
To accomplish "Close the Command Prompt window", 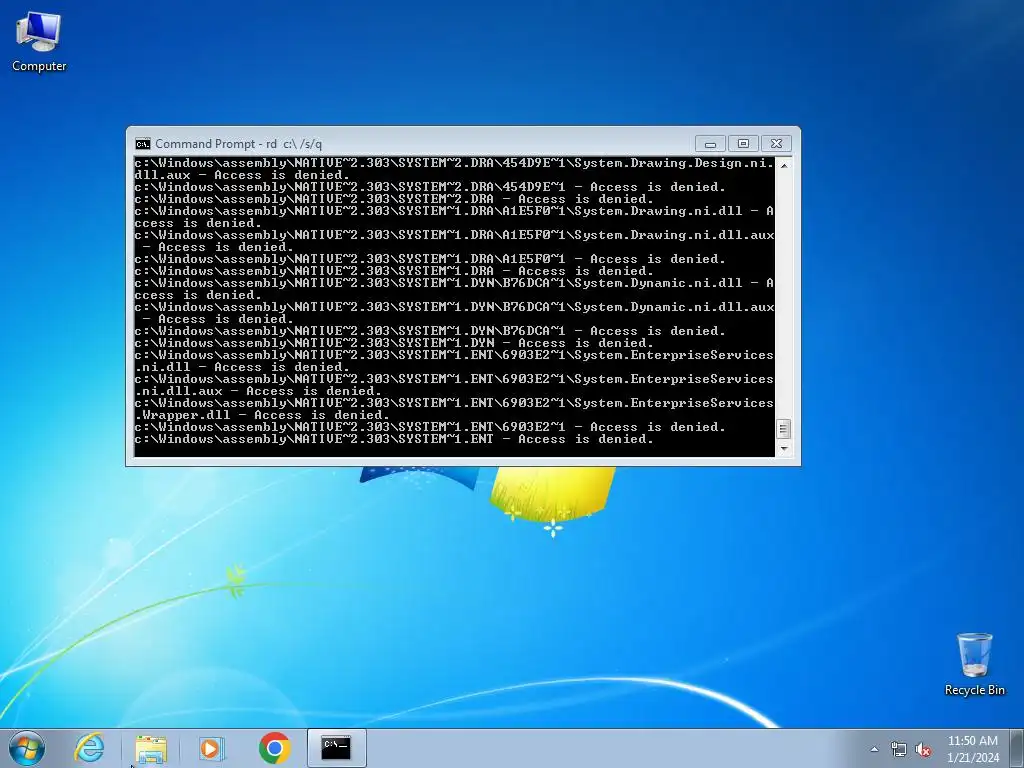I will (x=776, y=144).
